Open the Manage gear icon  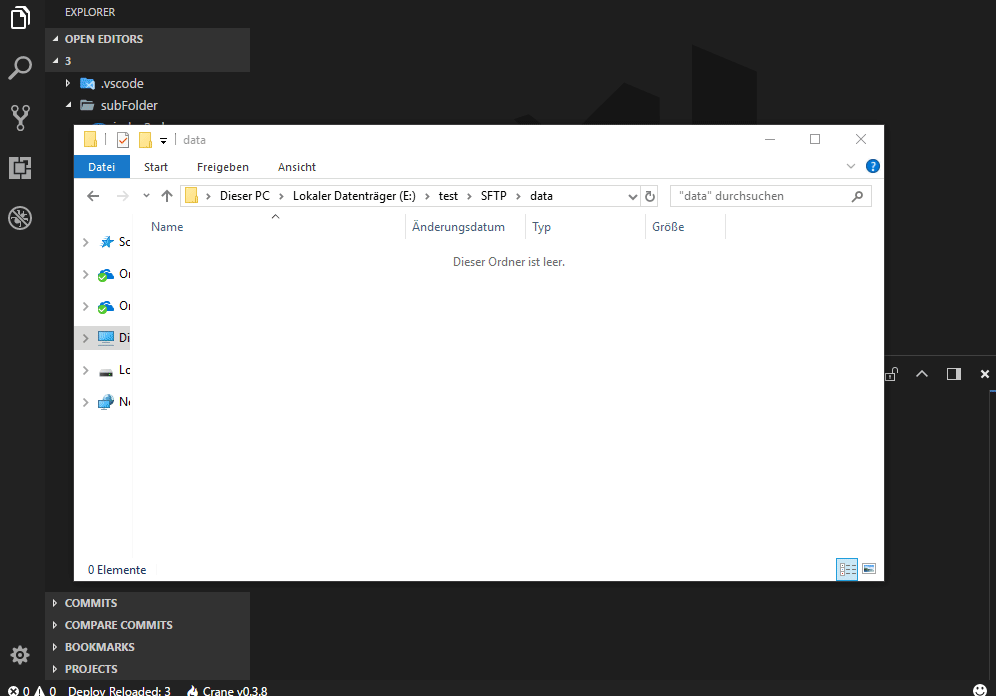tap(20, 655)
